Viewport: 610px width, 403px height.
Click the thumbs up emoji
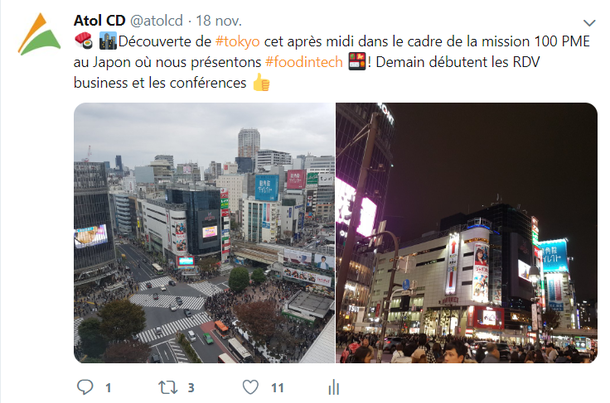(x=261, y=82)
